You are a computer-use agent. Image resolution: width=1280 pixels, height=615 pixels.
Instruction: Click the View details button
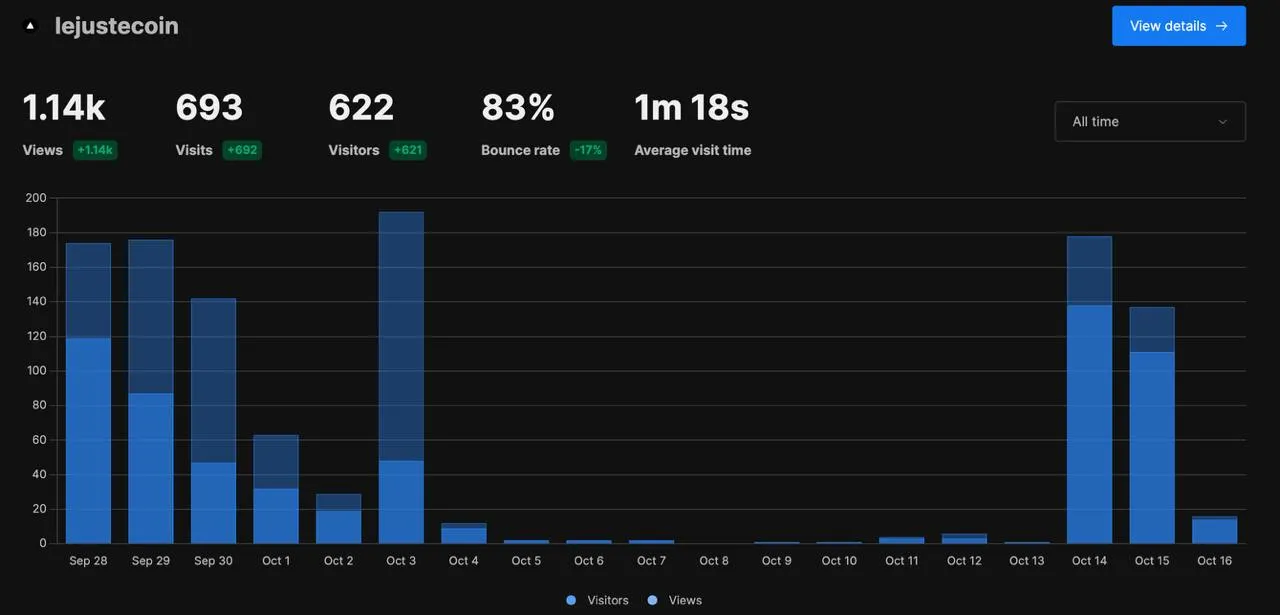[x=1179, y=26]
